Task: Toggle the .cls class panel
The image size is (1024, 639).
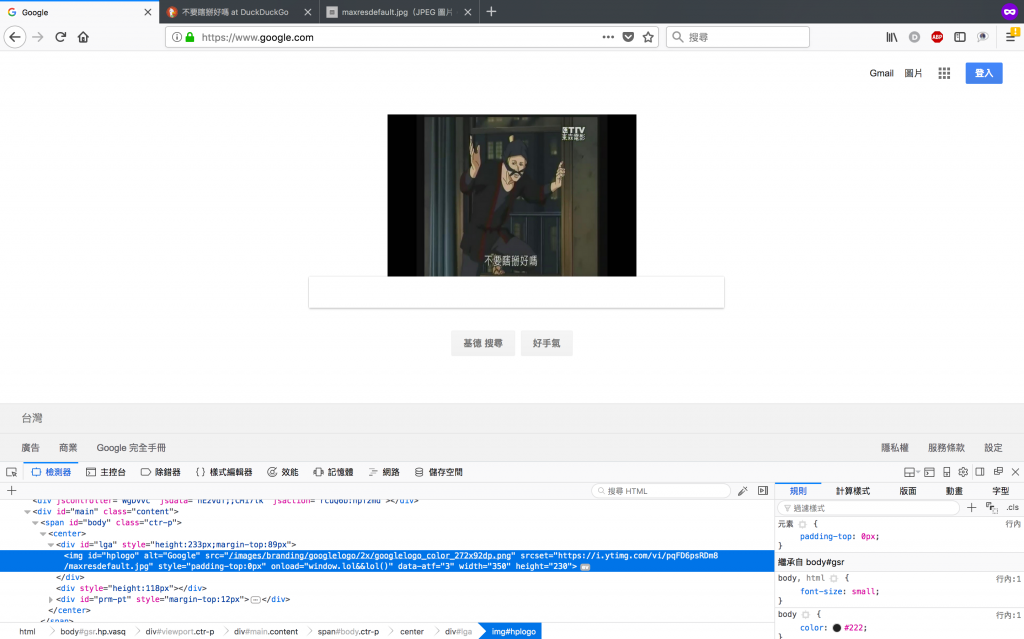Action: tap(1012, 508)
